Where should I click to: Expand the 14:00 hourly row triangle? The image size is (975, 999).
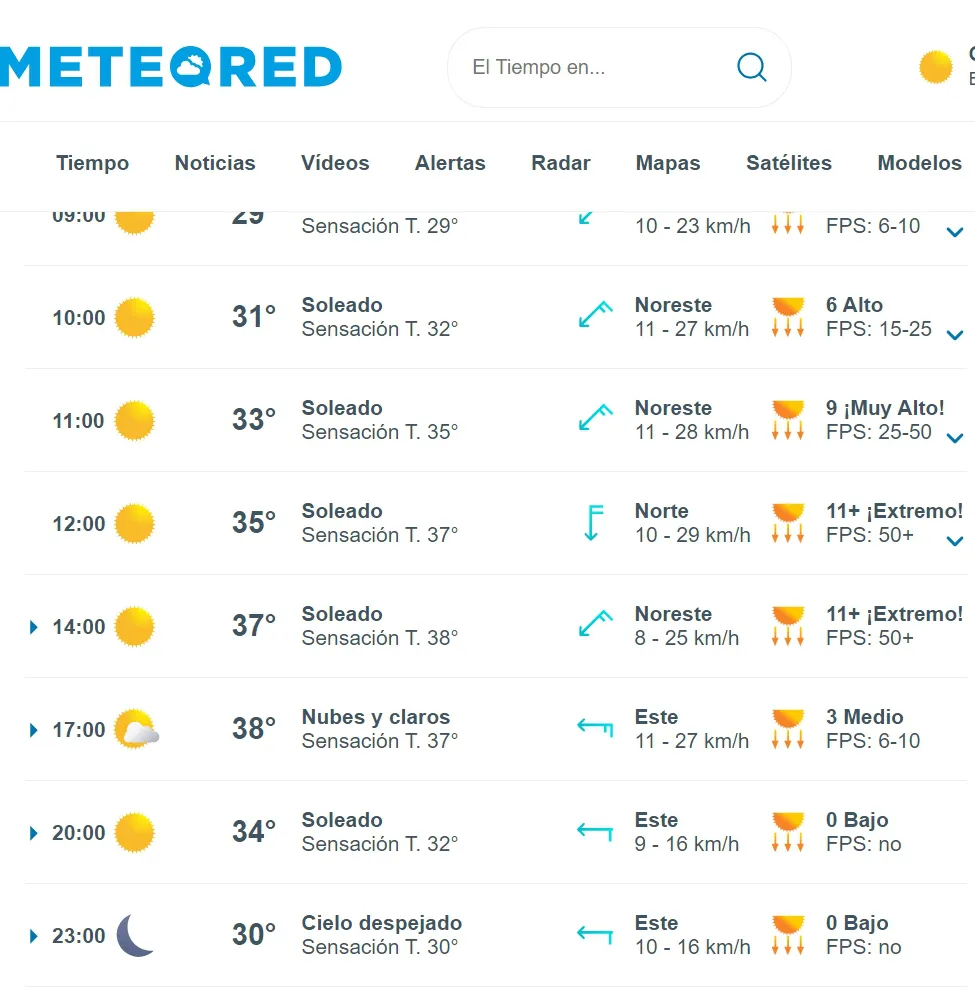[34, 627]
